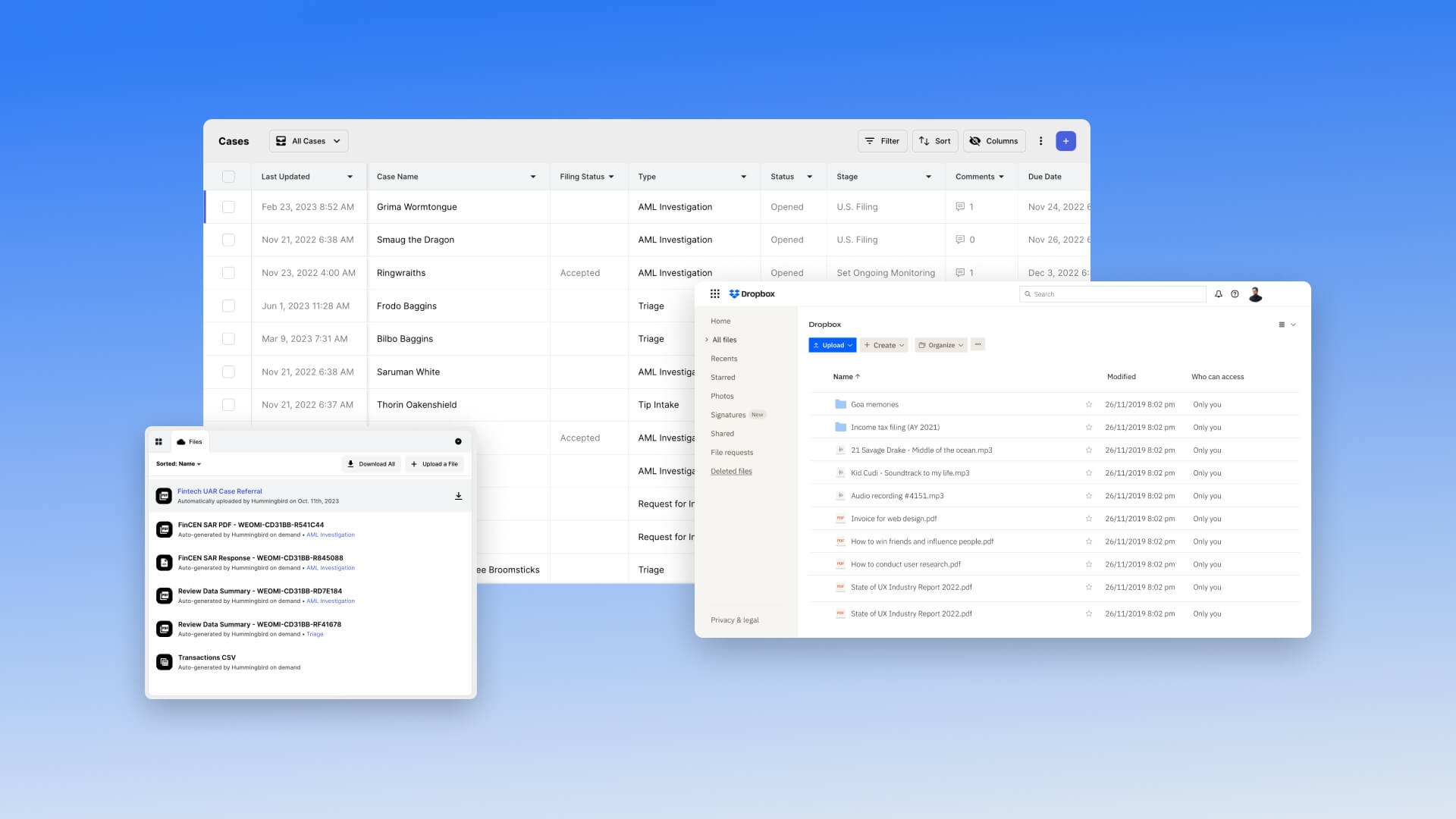Open the All Cases dropdown
This screenshot has height=819, width=1456.
click(x=309, y=141)
